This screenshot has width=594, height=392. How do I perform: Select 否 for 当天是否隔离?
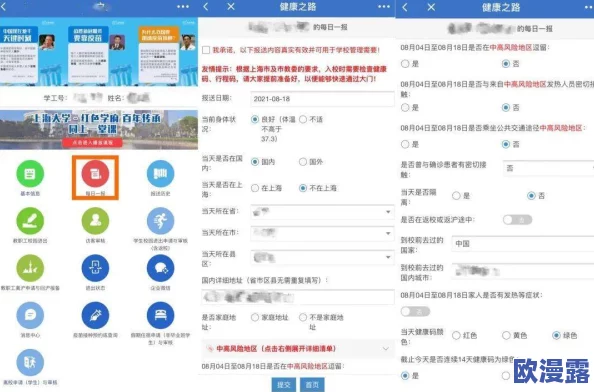[x=531, y=196]
